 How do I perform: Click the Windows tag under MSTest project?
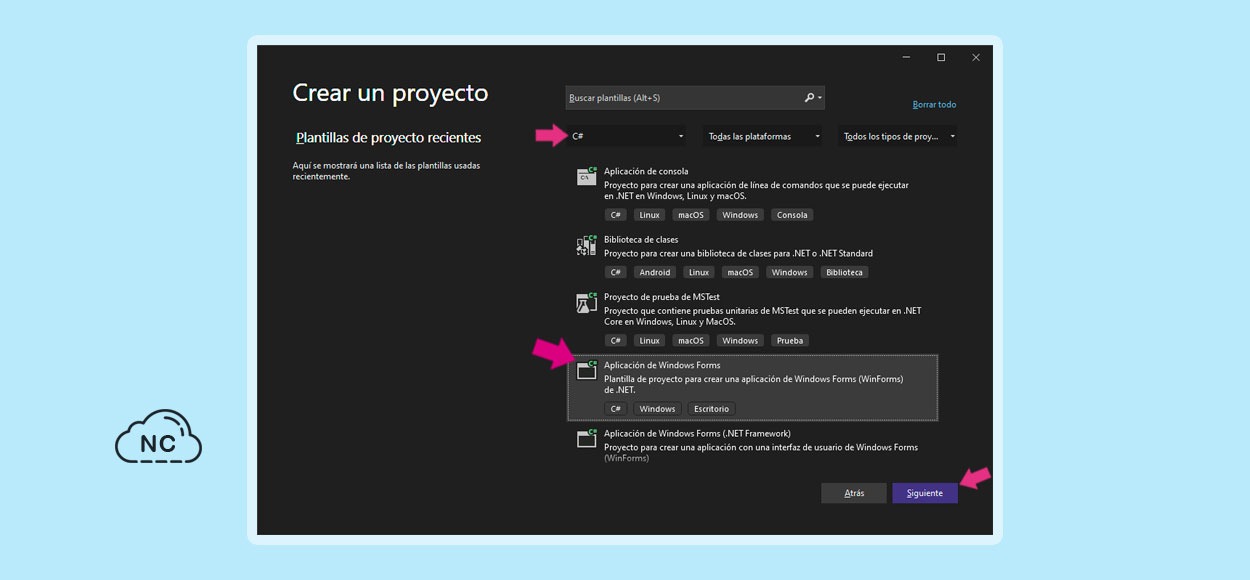tap(740, 340)
